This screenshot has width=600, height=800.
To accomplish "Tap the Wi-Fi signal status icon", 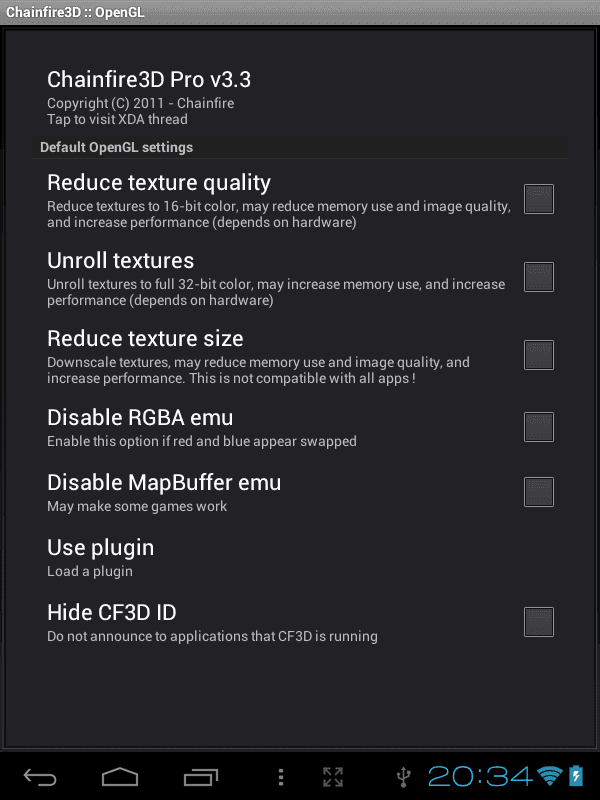I will [x=550, y=776].
